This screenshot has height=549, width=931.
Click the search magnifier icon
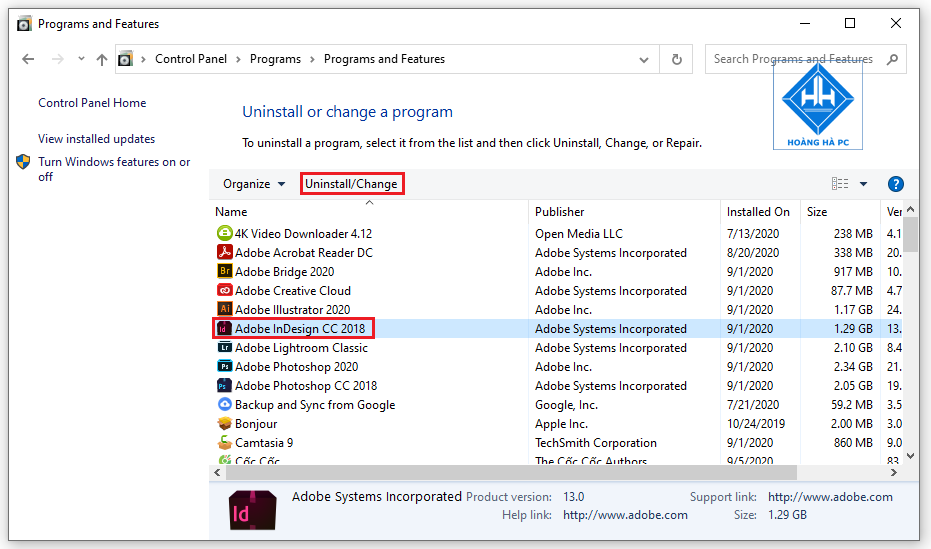tap(892, 59)
